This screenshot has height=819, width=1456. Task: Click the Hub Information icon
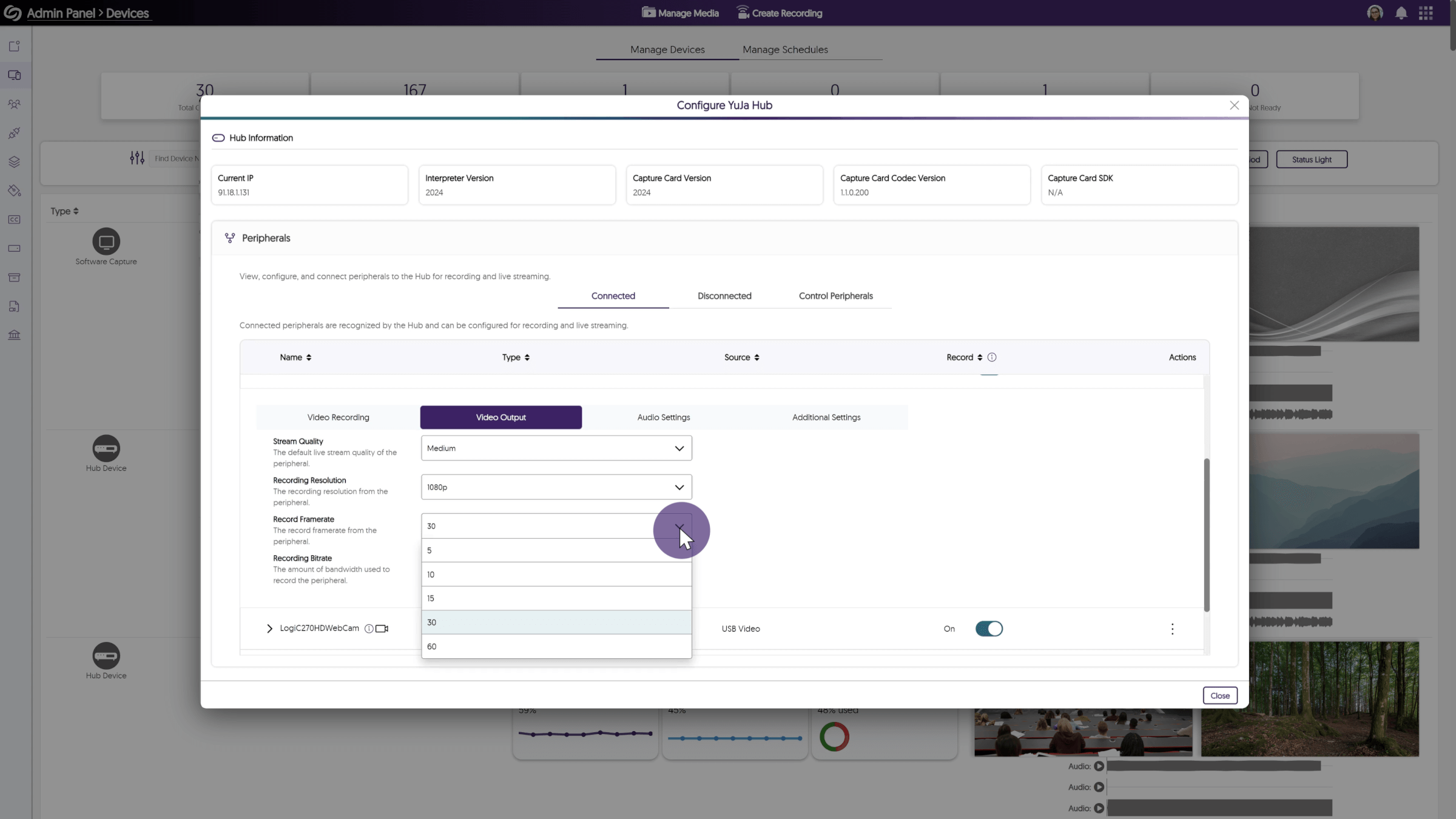(x=218, y=138)
